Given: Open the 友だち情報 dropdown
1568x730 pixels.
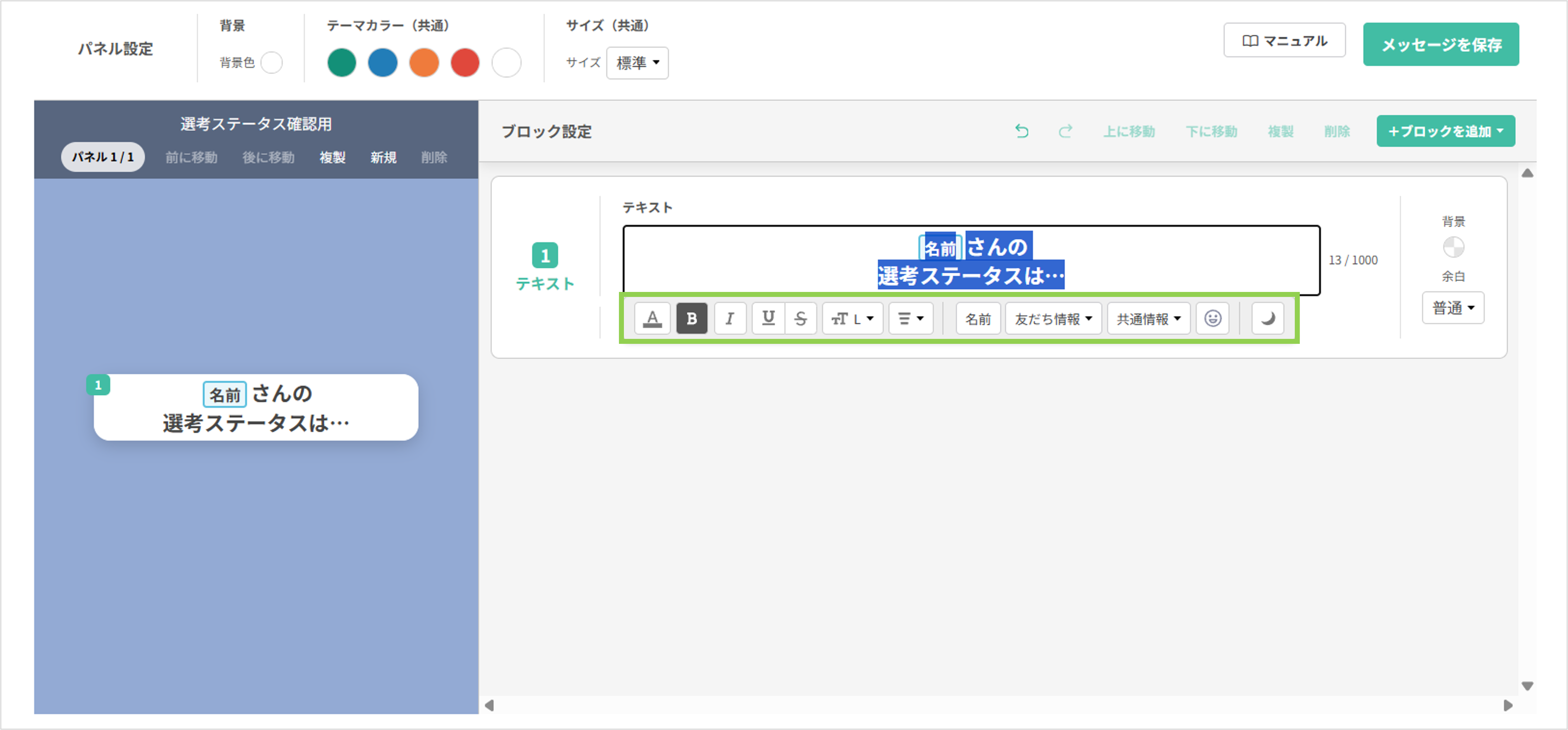Looking at the screenshot, I should pos(1053,318).
